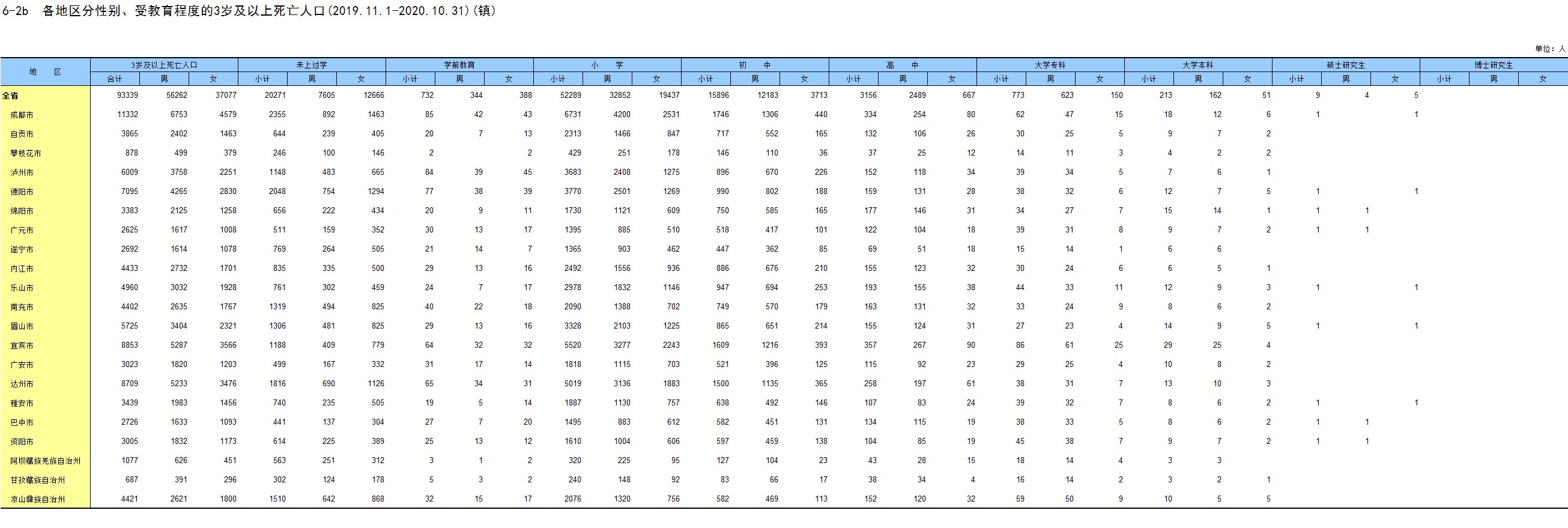Select the 攀枝花市 row label
The image size is (1568, 528).
pos(26,153)
